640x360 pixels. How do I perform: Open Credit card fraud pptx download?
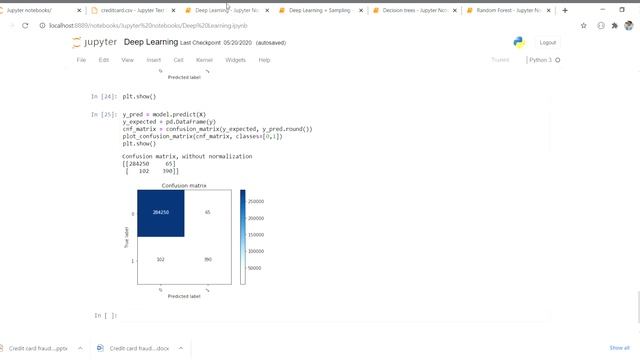pos(38,348)
